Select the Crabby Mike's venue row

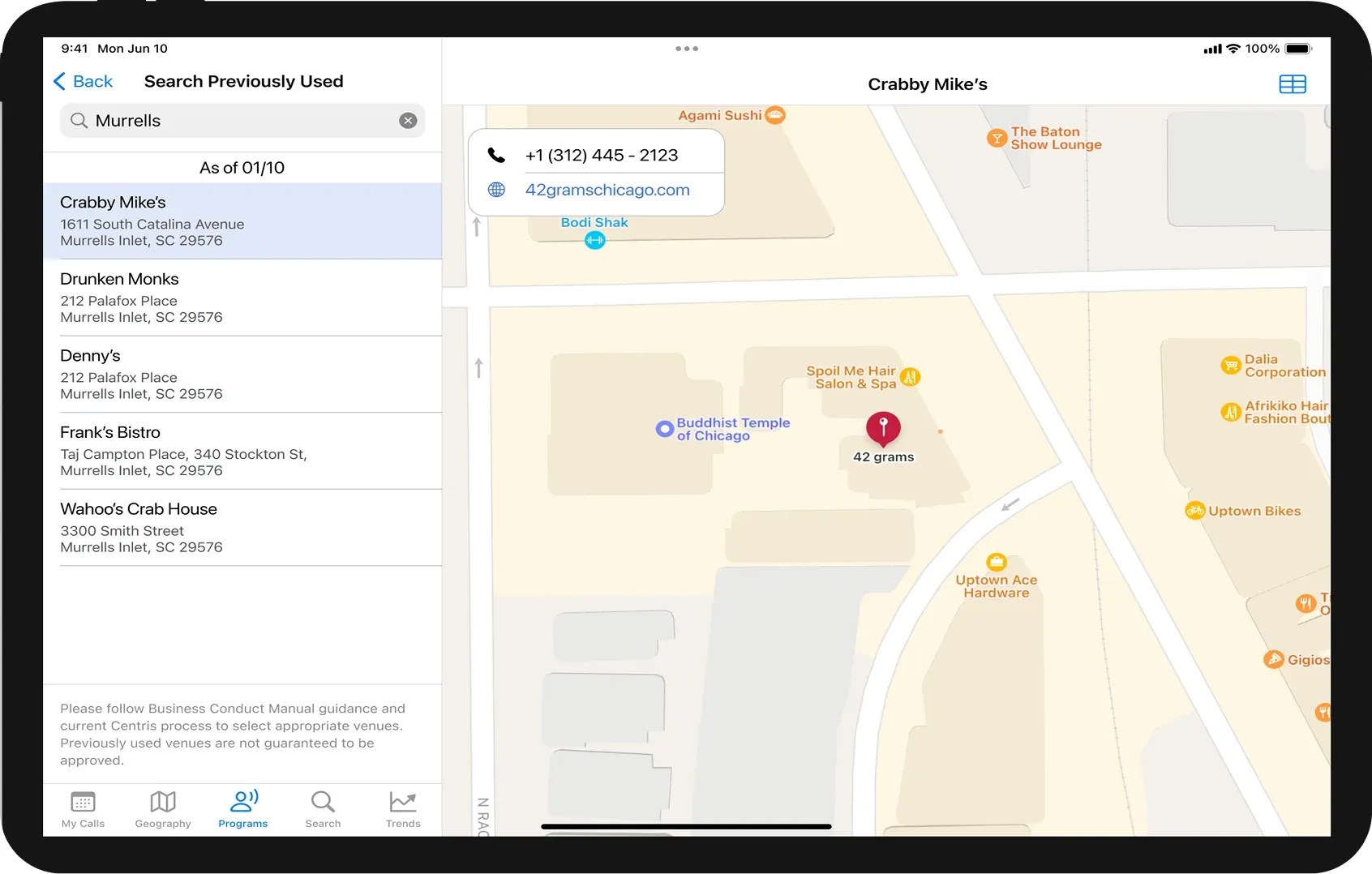point(242,221)
